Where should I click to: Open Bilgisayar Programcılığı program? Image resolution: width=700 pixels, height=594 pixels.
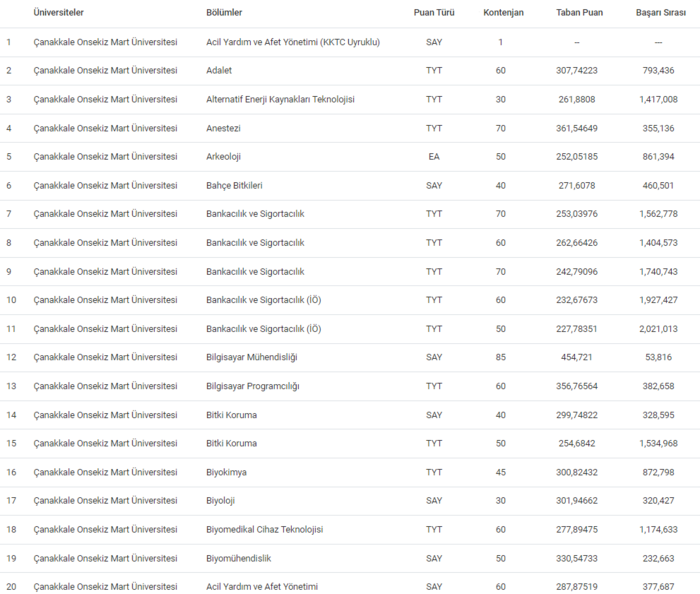click(x=252, y=386)
